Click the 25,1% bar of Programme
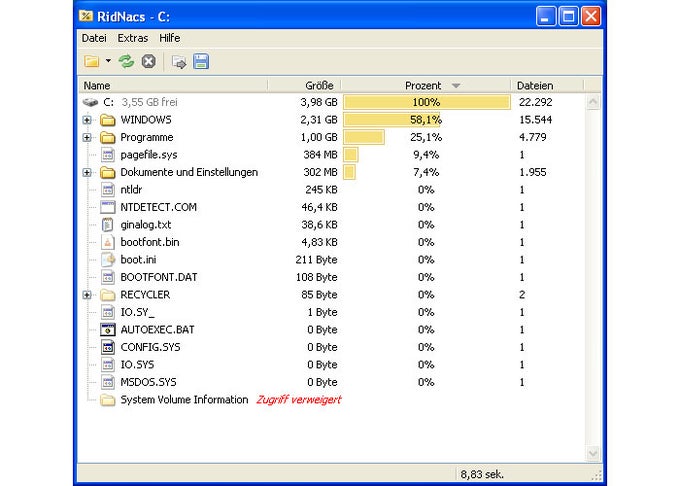 pyautogui.click(x=364, y=137)
